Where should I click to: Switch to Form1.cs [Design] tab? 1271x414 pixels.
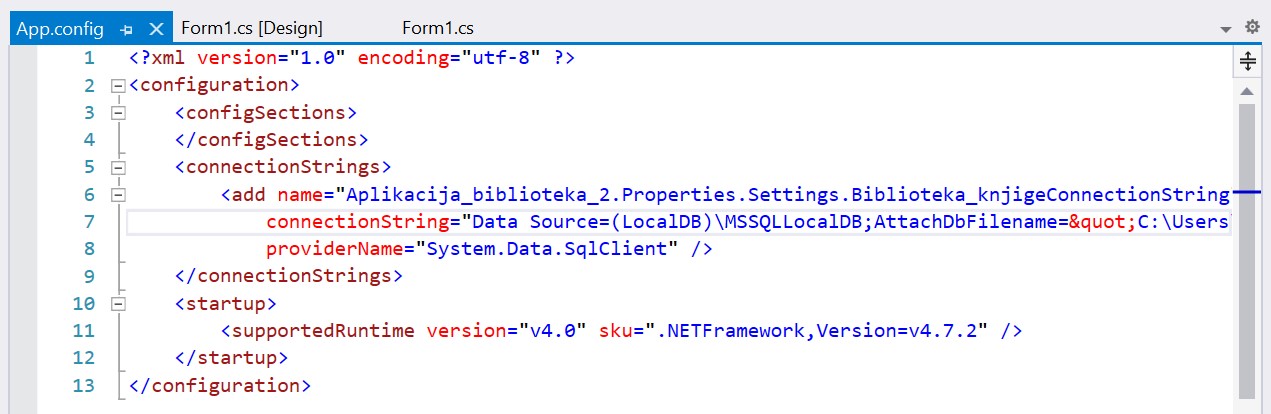251,28
